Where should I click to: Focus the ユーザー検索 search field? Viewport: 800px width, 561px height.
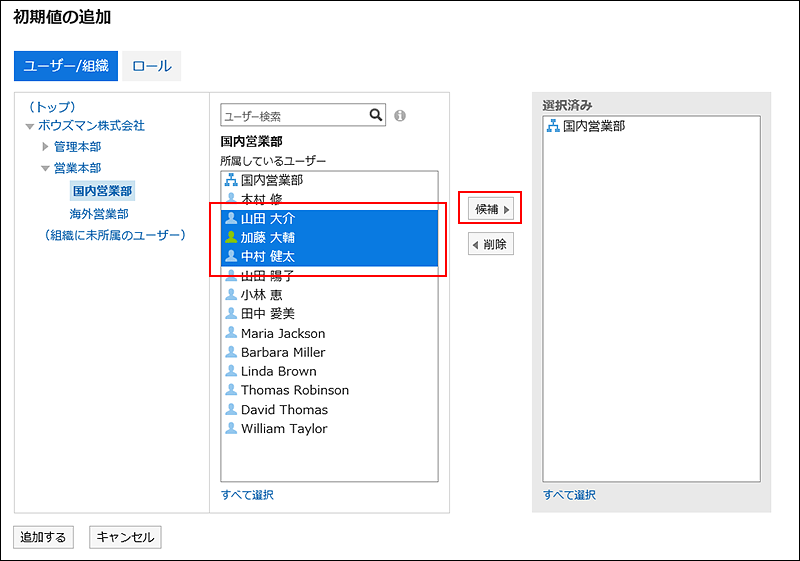click(x=293, y=116)
